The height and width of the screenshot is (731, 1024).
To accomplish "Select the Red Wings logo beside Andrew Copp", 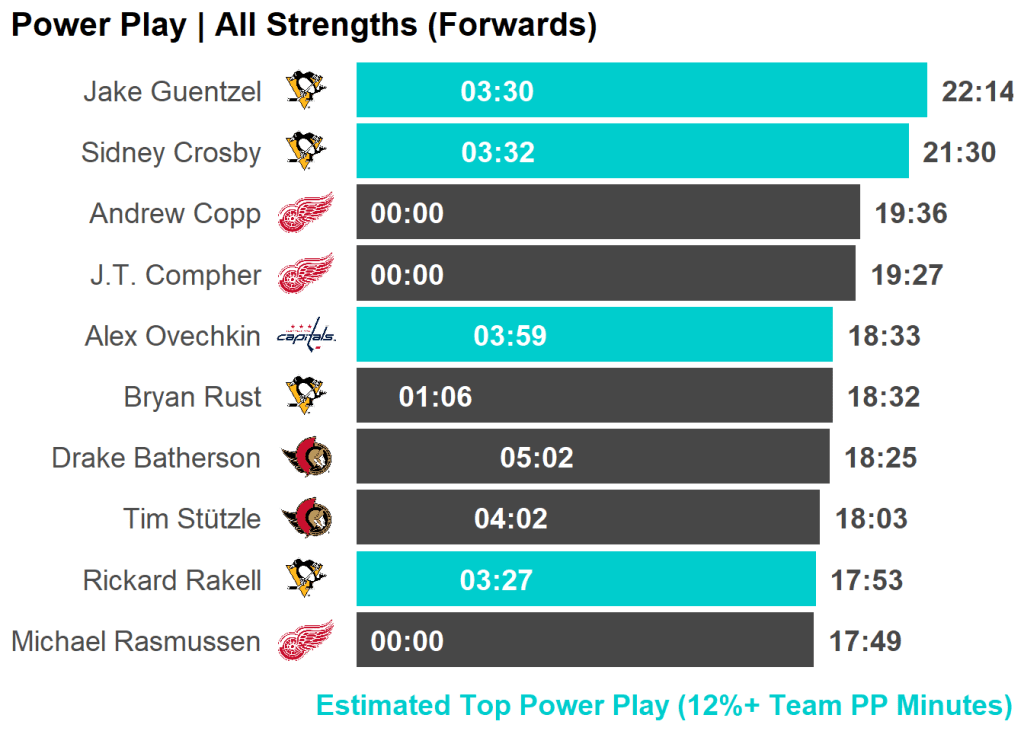I will [305, 213].
